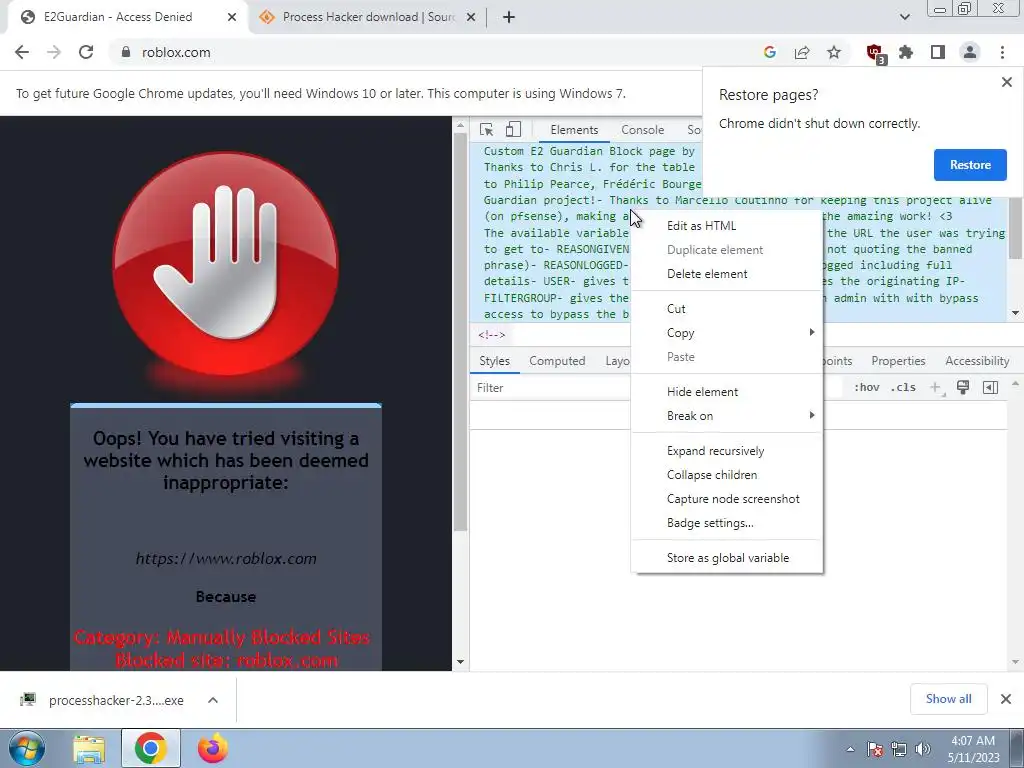Click the padlock site info icon
Image resolution: width=1024 pixels, height=768 pixels.
point(126,52)
